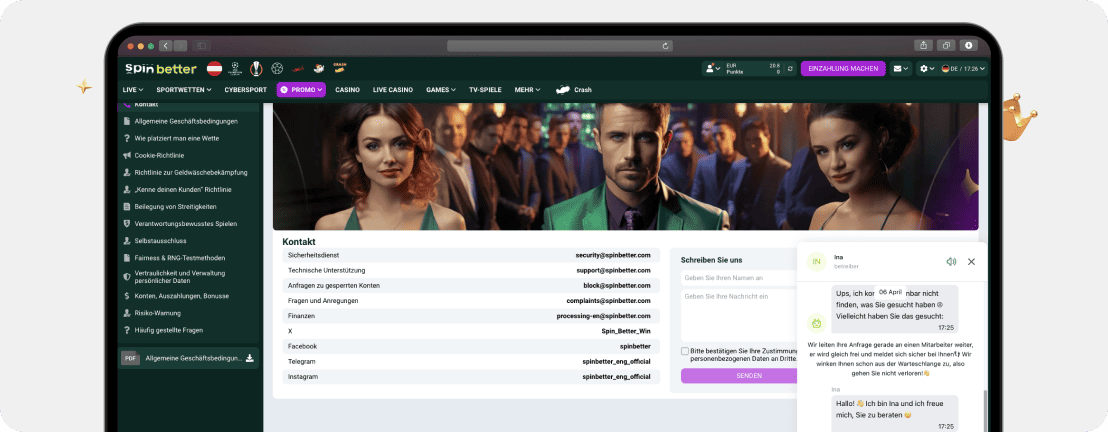
Task: Click EINZAHLUNG MACHEN button
Action: tap(843, 69)
